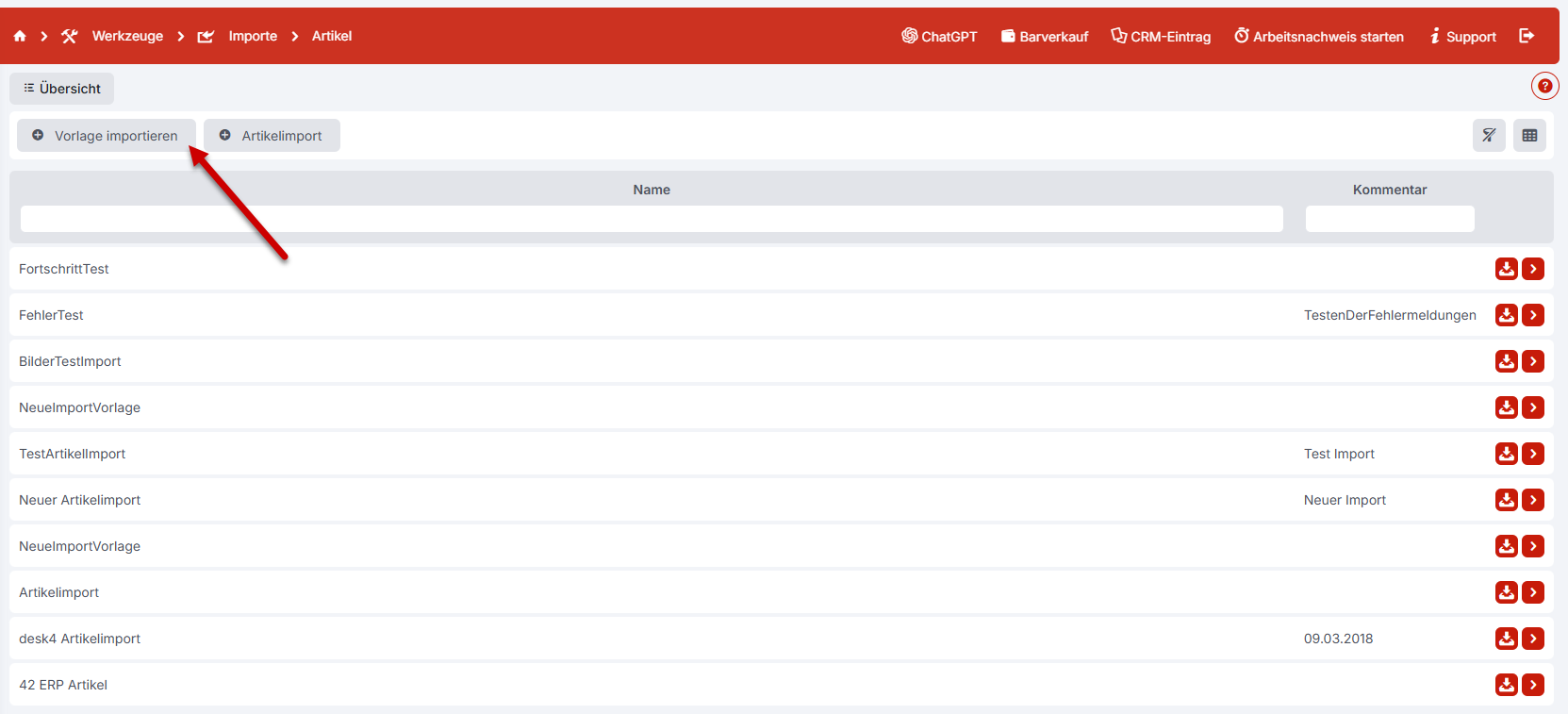Expand the FehlerTest row arrow
The image size is (1568, 714).
pyautogui.click(x=1533, y=315)
